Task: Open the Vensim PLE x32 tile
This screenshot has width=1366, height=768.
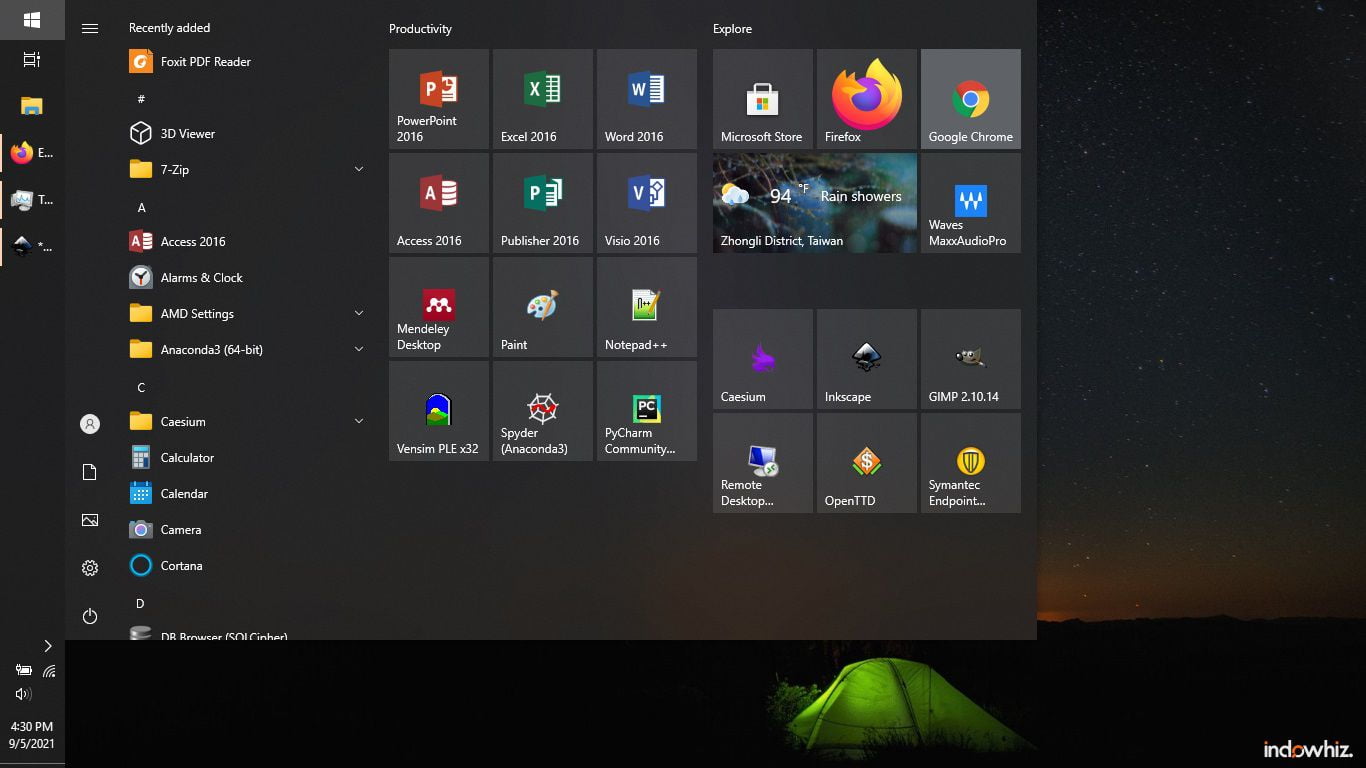Action: click(x=439, y=411)
